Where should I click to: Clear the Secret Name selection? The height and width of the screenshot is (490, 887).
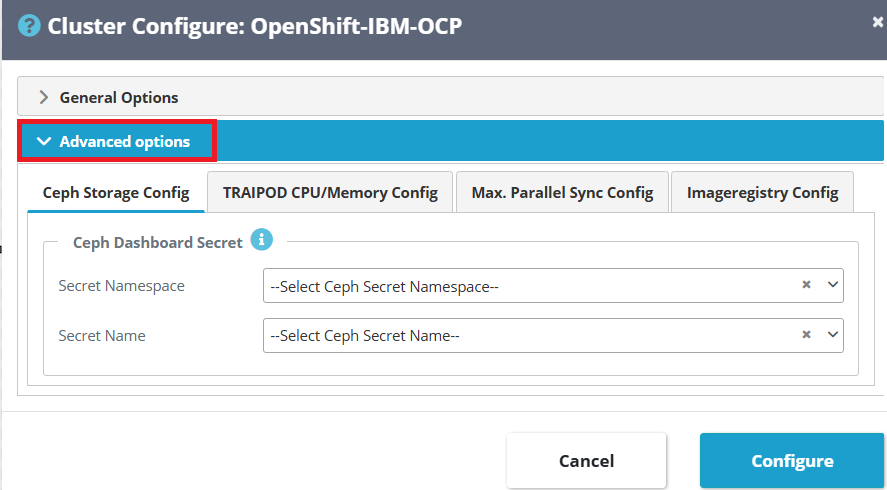(x=807, y=334)
